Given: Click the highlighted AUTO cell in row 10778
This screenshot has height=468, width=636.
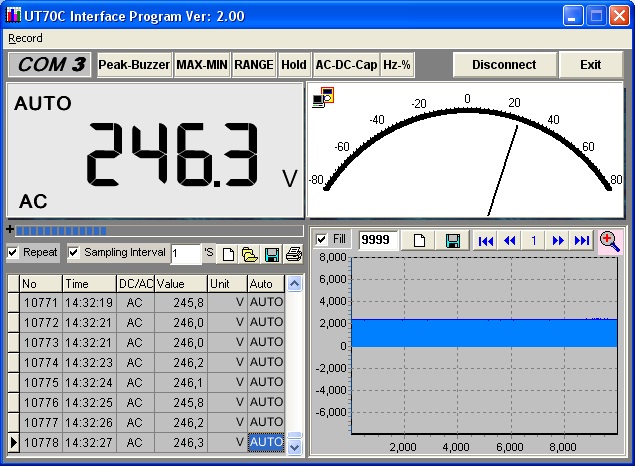Looking at the screenshot, I should coord(266,442).
